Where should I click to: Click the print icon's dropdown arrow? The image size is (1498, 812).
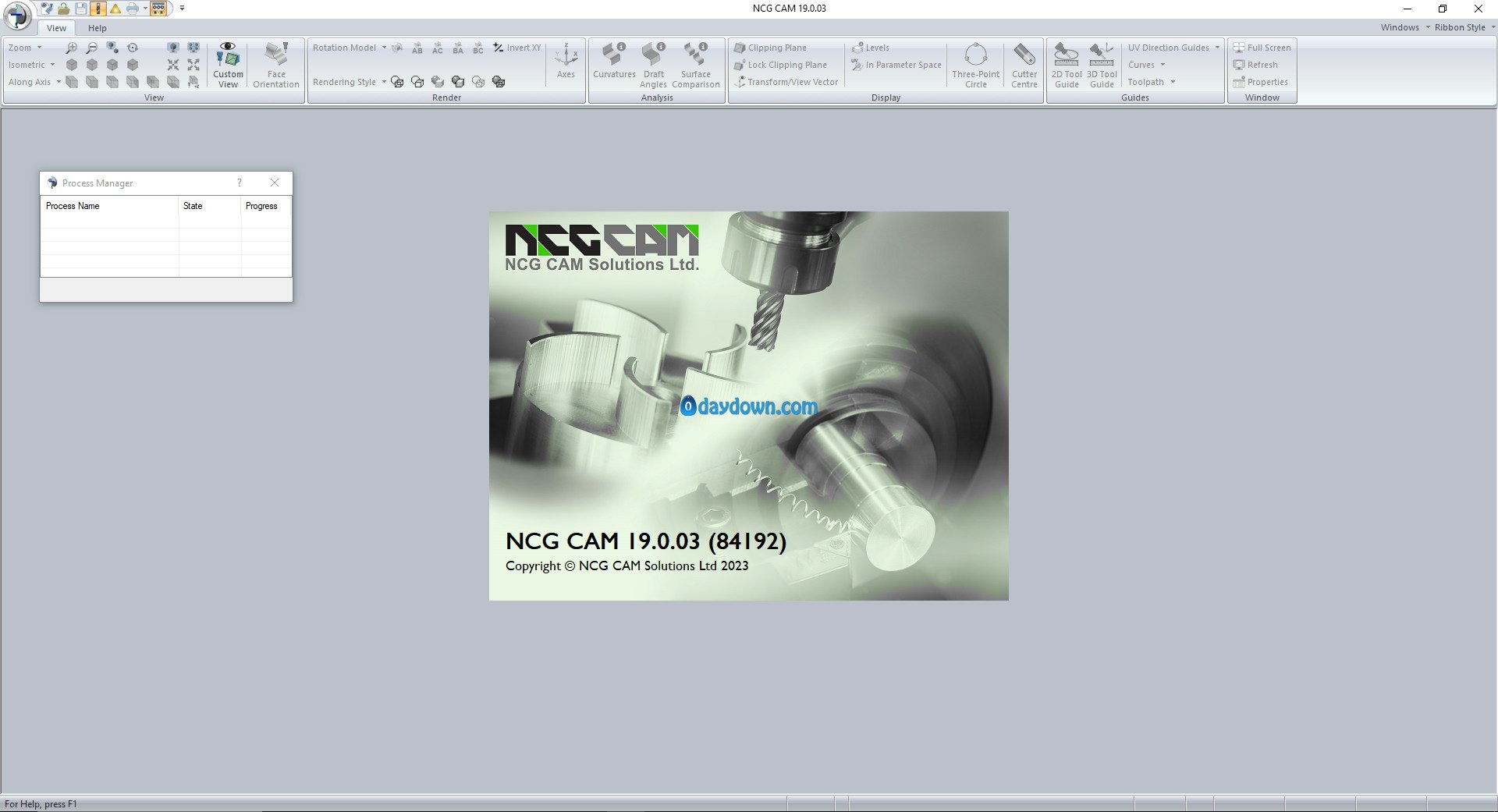tap(145, 9)
